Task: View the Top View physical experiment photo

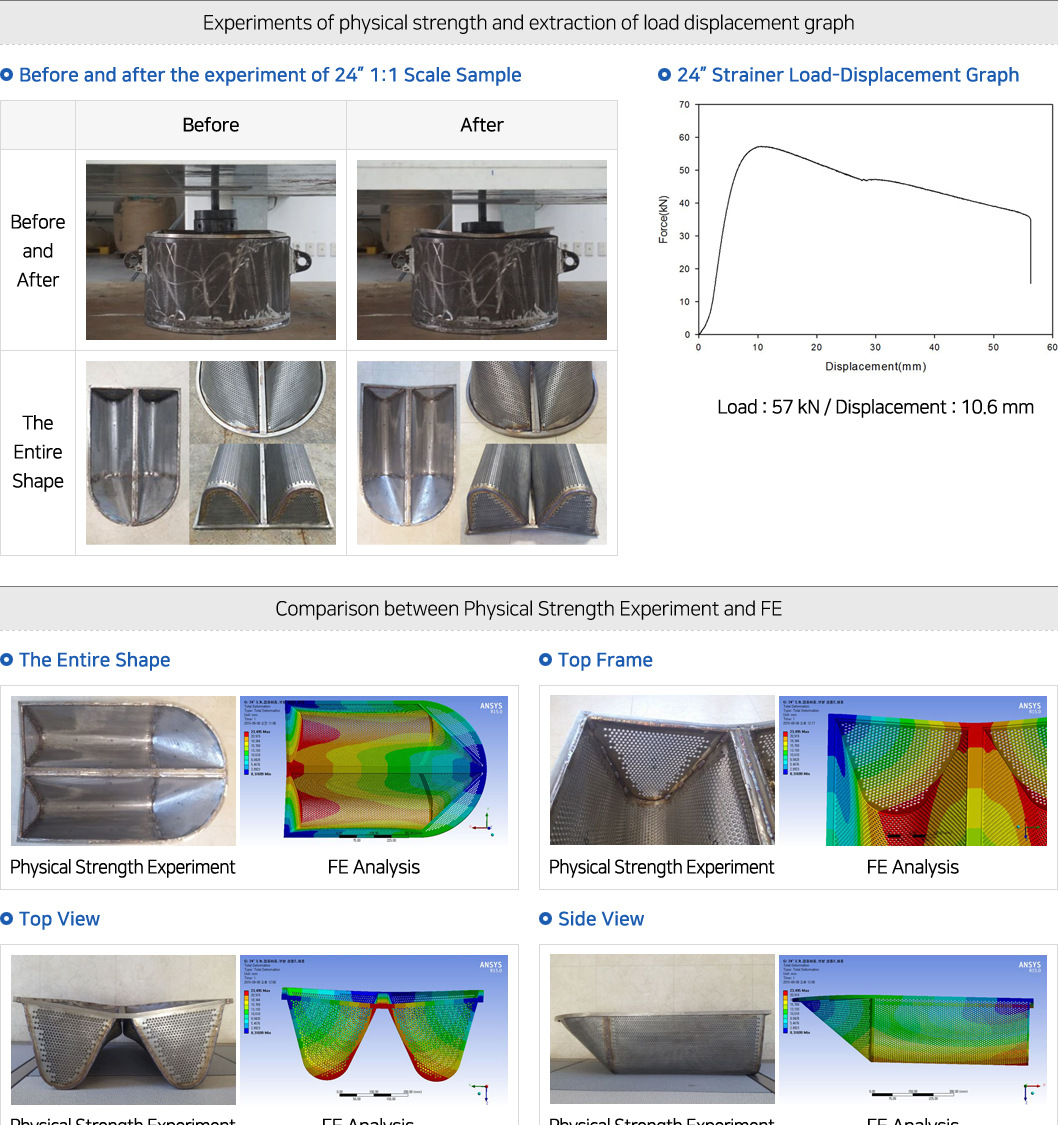Action: pos(123,1030)
